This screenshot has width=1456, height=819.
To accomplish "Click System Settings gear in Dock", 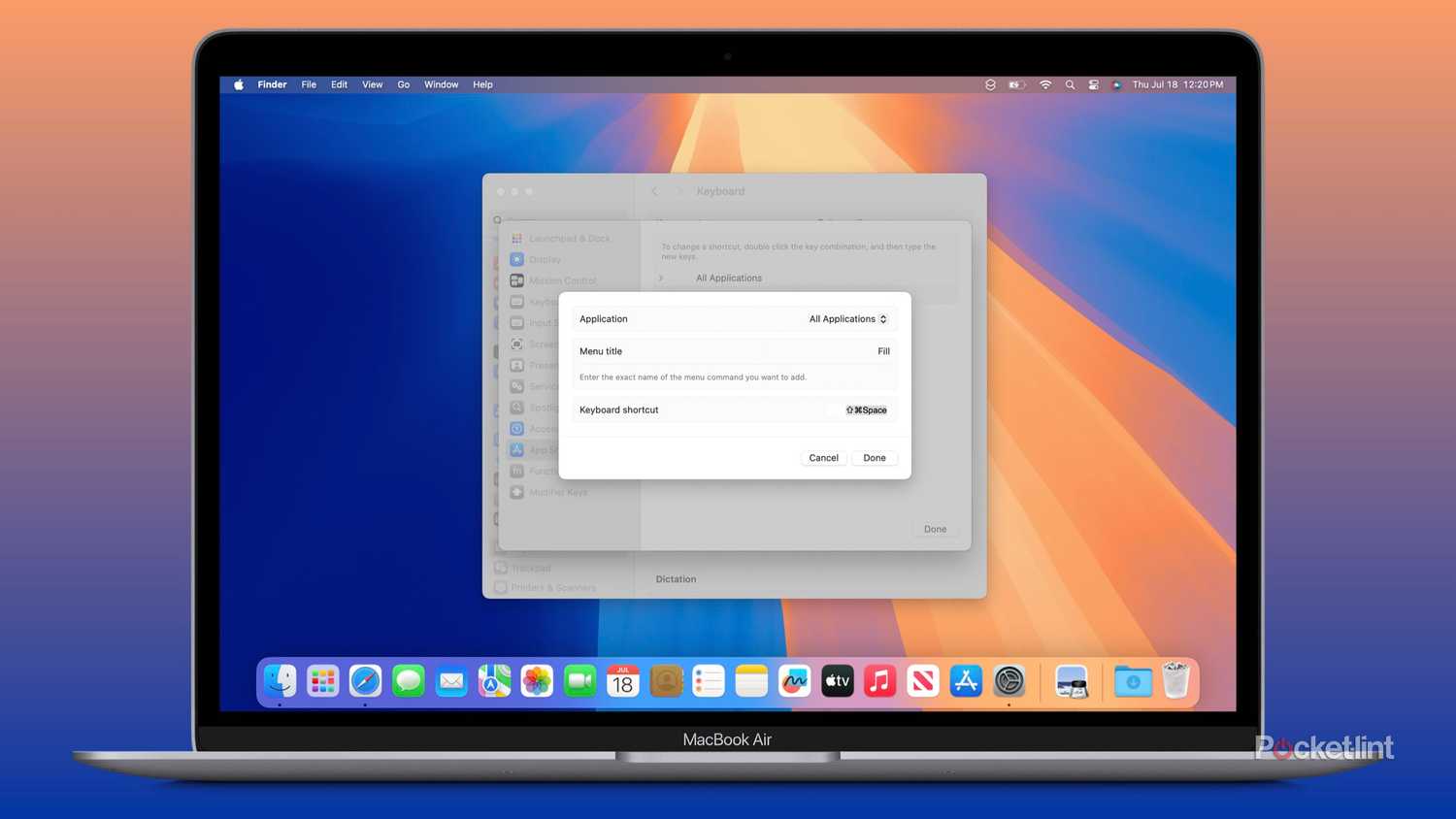I will coord(1009,681).
